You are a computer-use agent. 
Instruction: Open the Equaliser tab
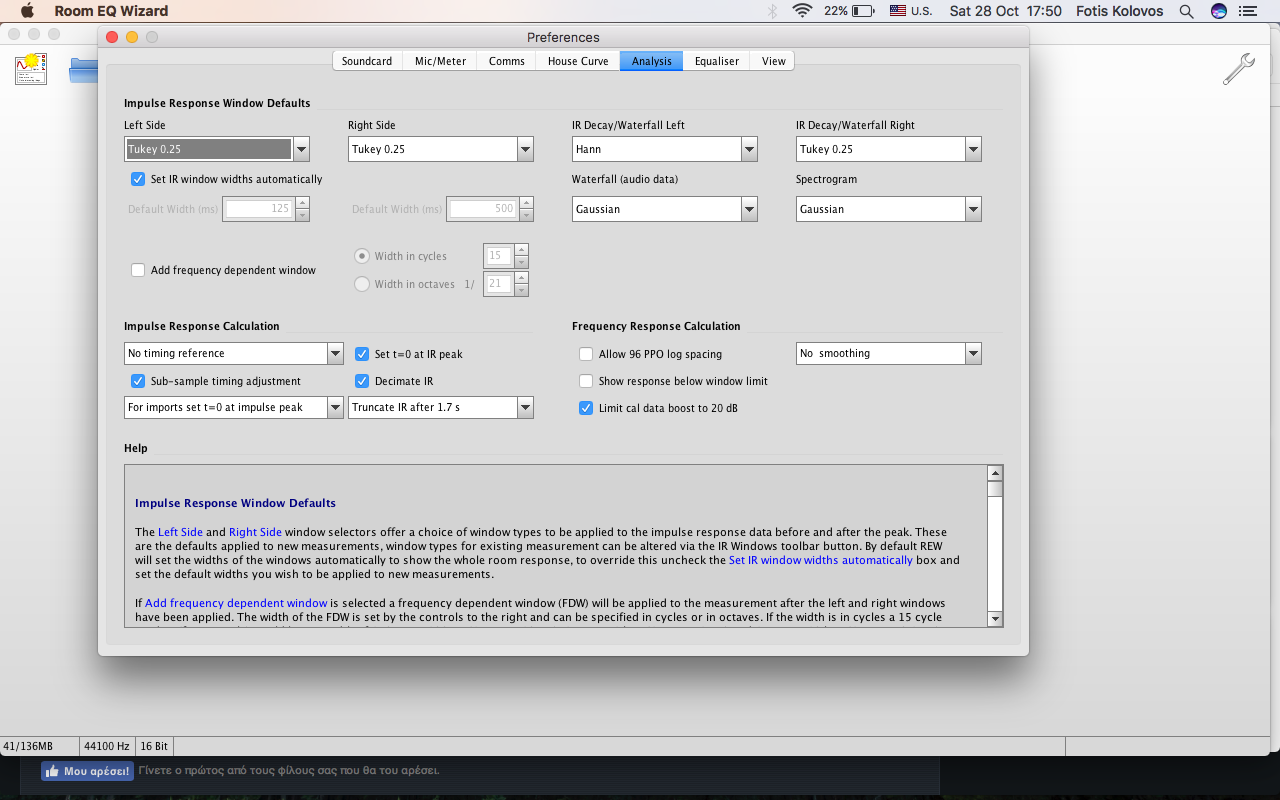[x=716, y=61]
